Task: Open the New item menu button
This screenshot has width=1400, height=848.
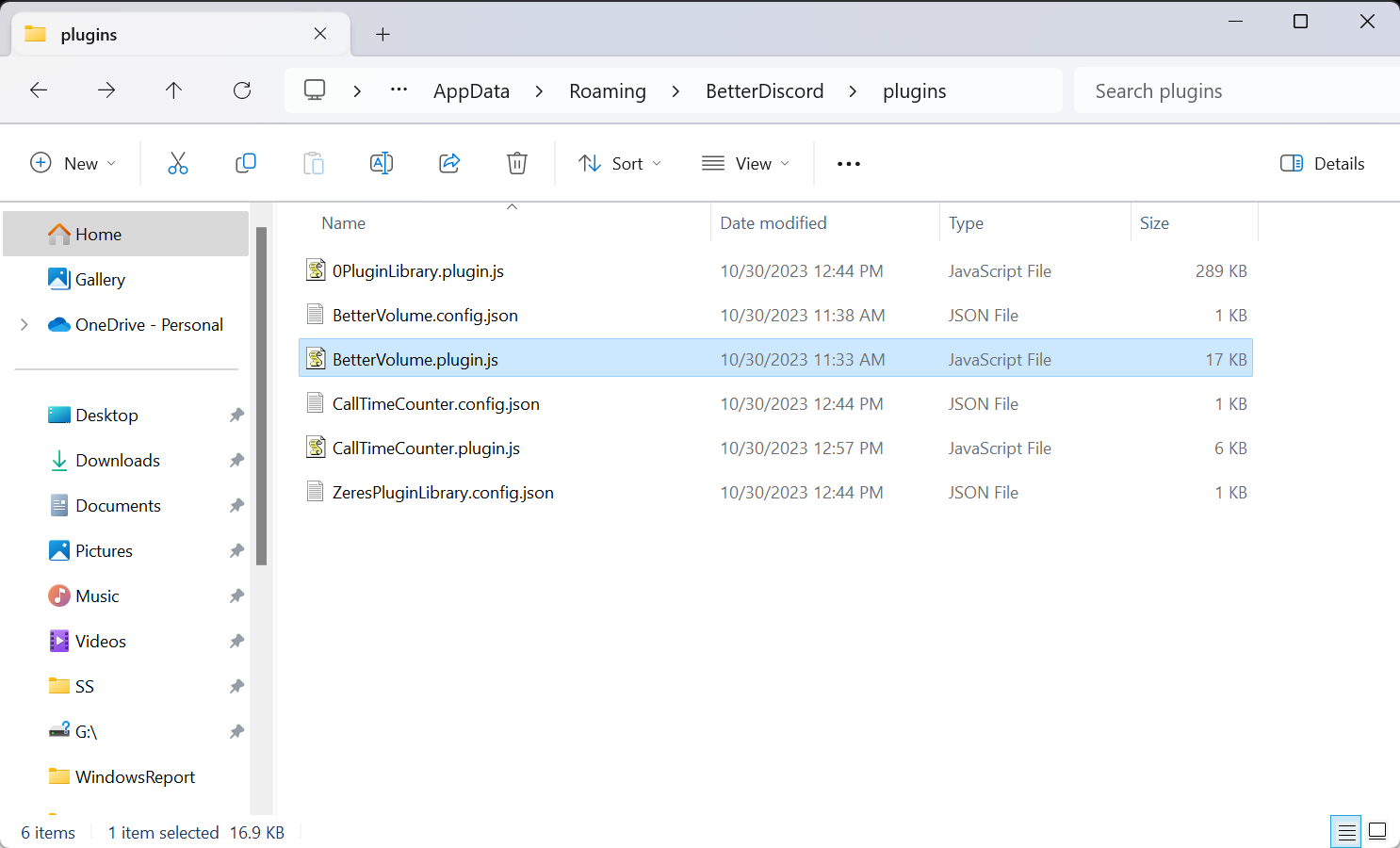Action: pyautogui.click(x=73, y=163)
